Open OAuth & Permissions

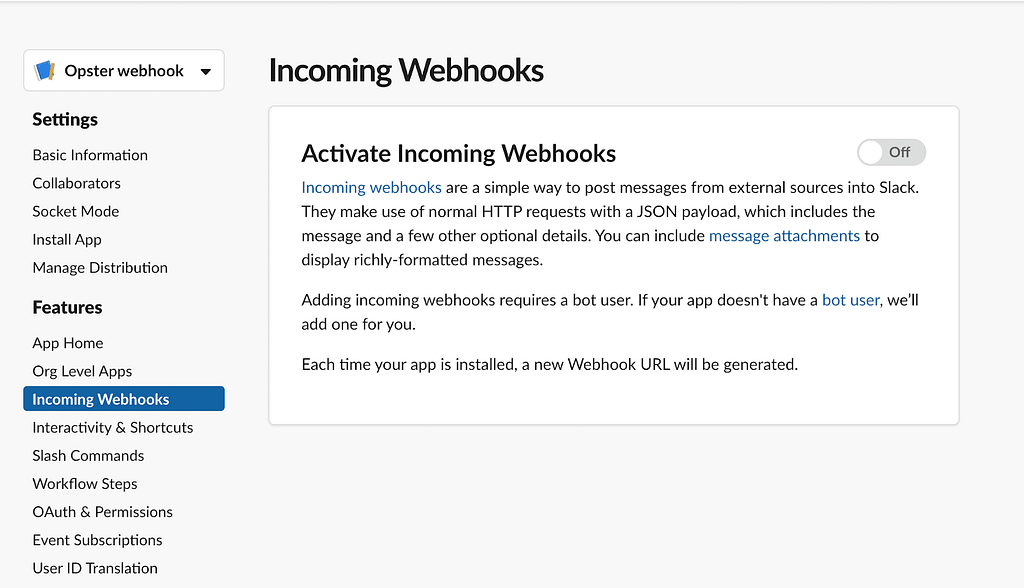(103, 512)
